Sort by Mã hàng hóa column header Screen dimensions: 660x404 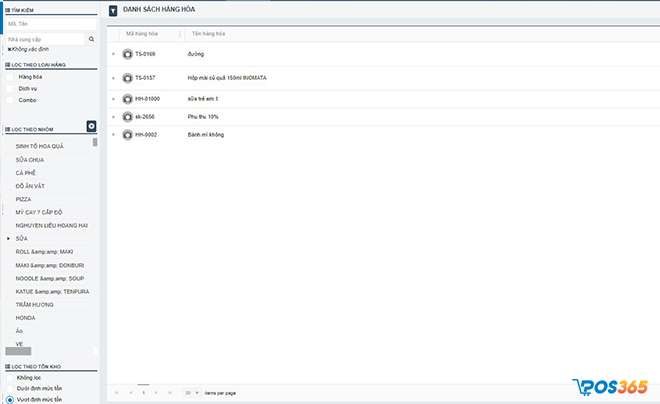[x=142, y=34]
